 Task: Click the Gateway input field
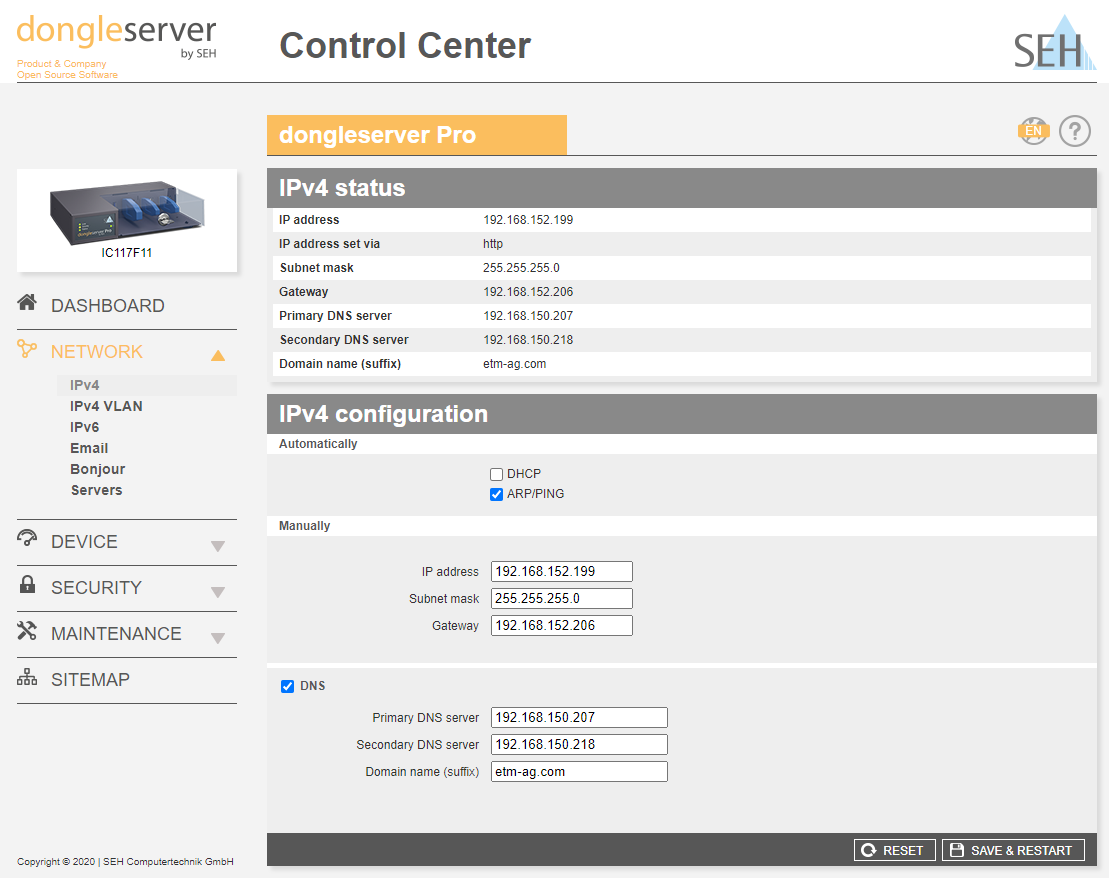click(562, 625)
